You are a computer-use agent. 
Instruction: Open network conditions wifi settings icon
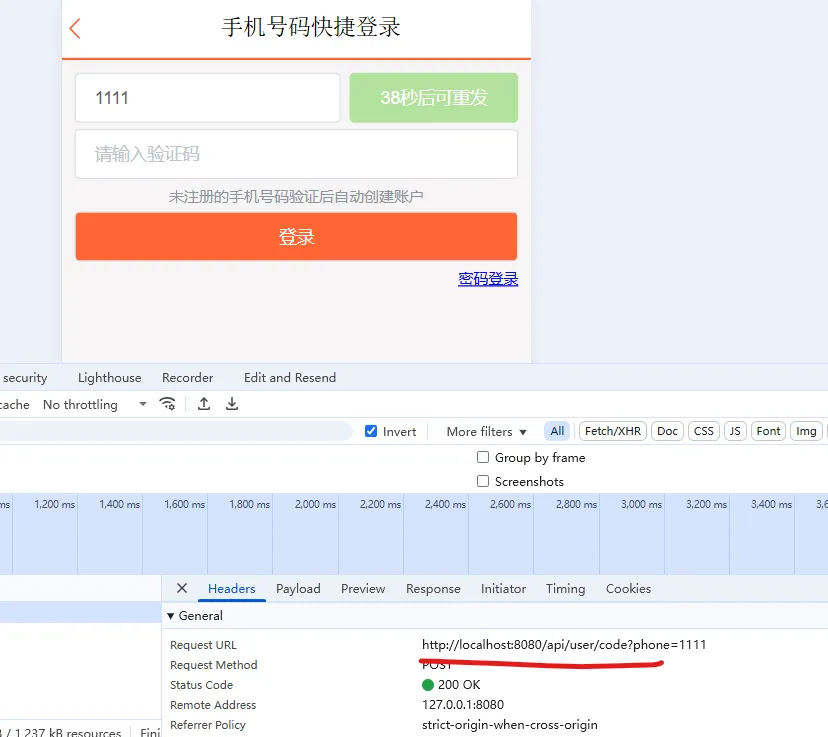167,404
